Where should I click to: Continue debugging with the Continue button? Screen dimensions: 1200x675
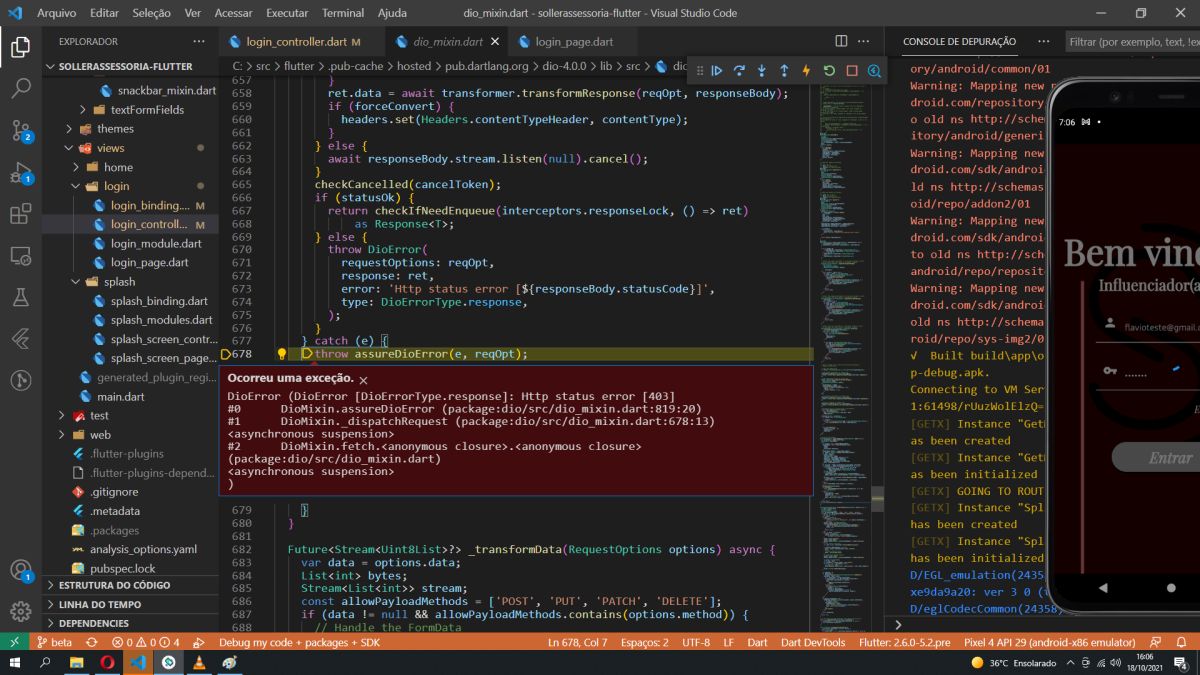pyautogui.click(x=717, y=71)
